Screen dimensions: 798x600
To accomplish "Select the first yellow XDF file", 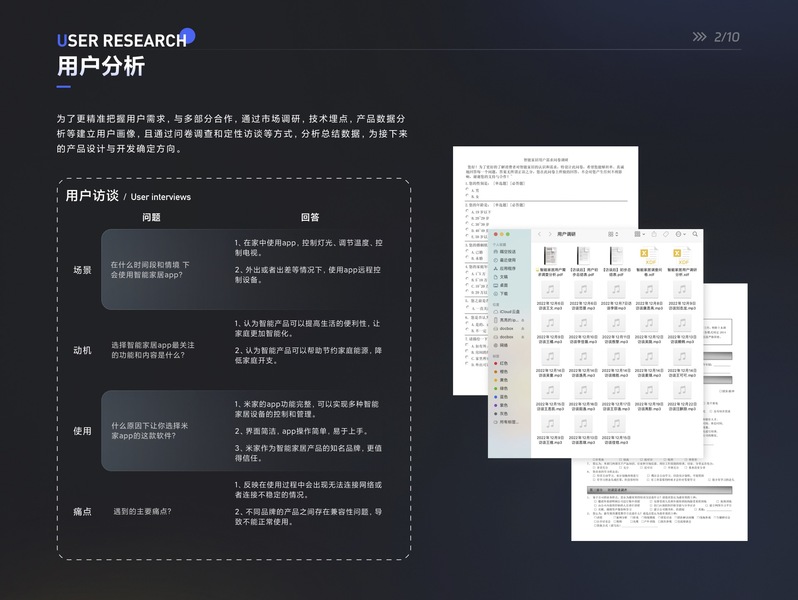I will [649, 261].
